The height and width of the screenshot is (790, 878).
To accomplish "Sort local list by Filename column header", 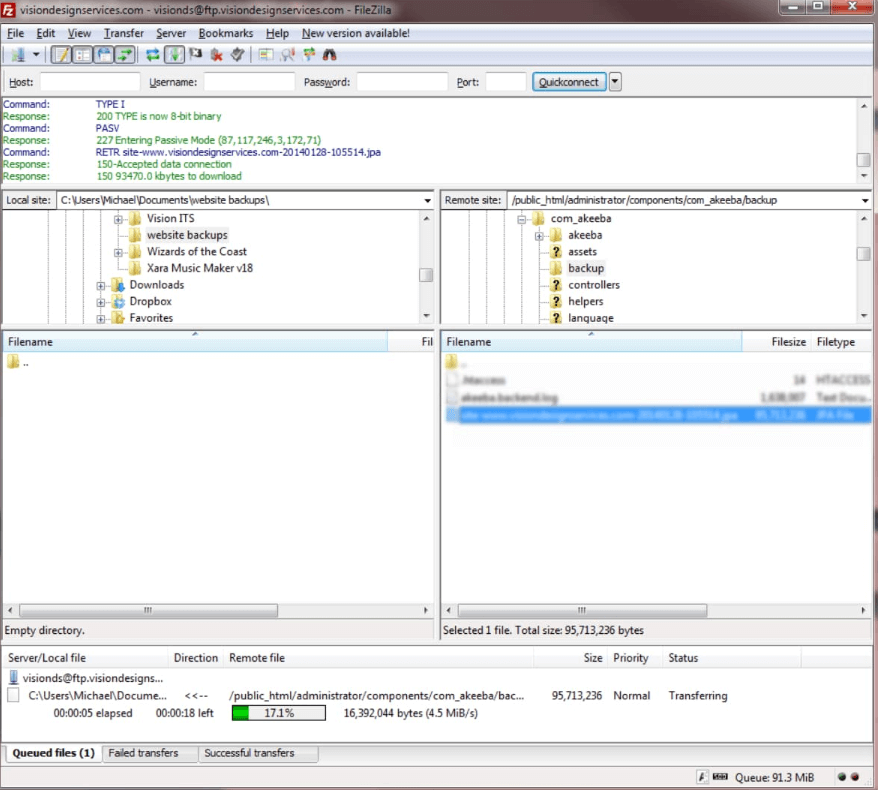I will coord(195,342).
